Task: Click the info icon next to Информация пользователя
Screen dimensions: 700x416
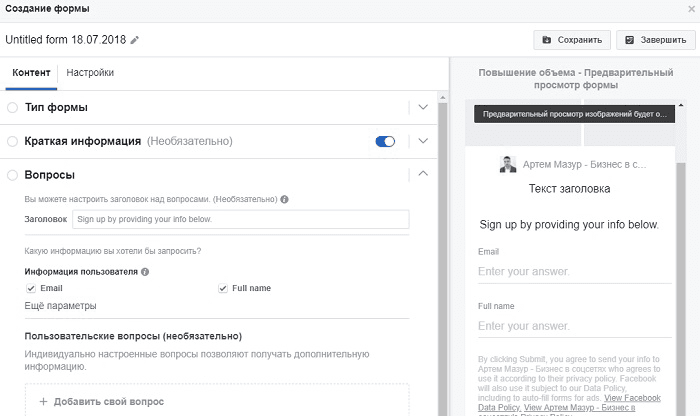Action: coord(145,271)
